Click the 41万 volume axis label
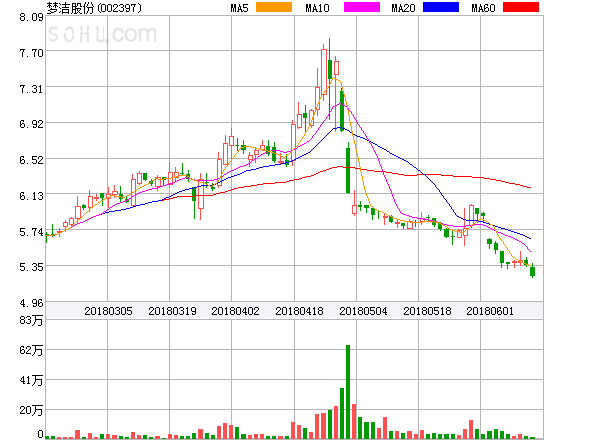This screenshot has height=440, width=600. (31, 380)
